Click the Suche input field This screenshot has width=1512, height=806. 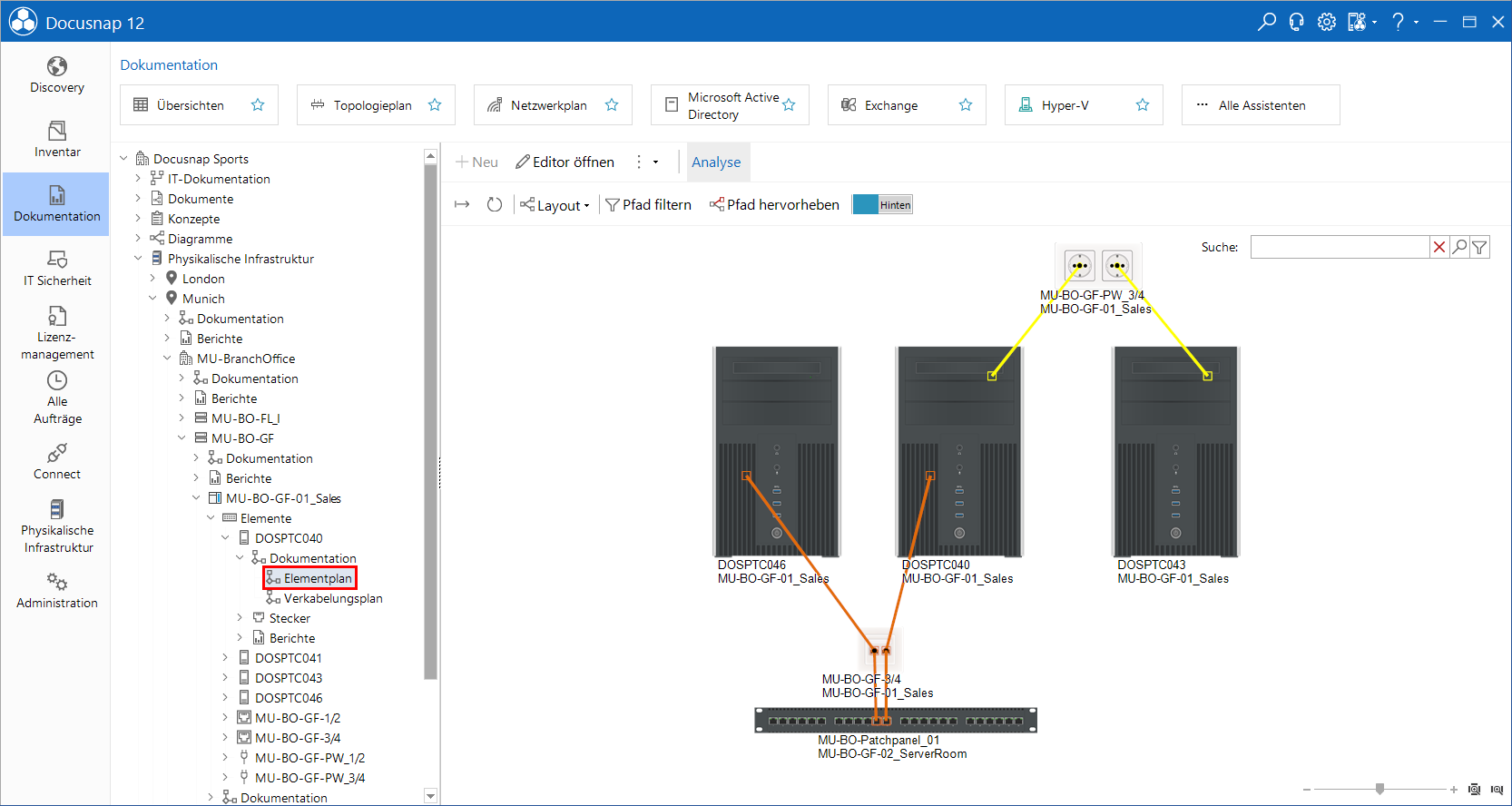coord(1340,247)
